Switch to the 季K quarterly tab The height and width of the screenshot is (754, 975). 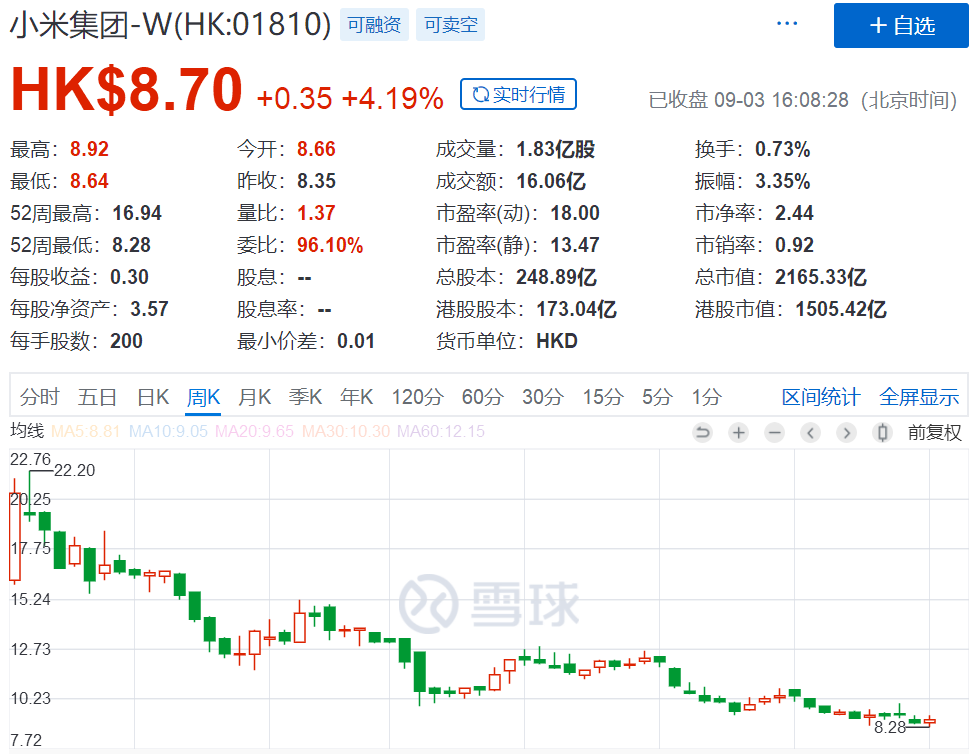tap(305, 396)
